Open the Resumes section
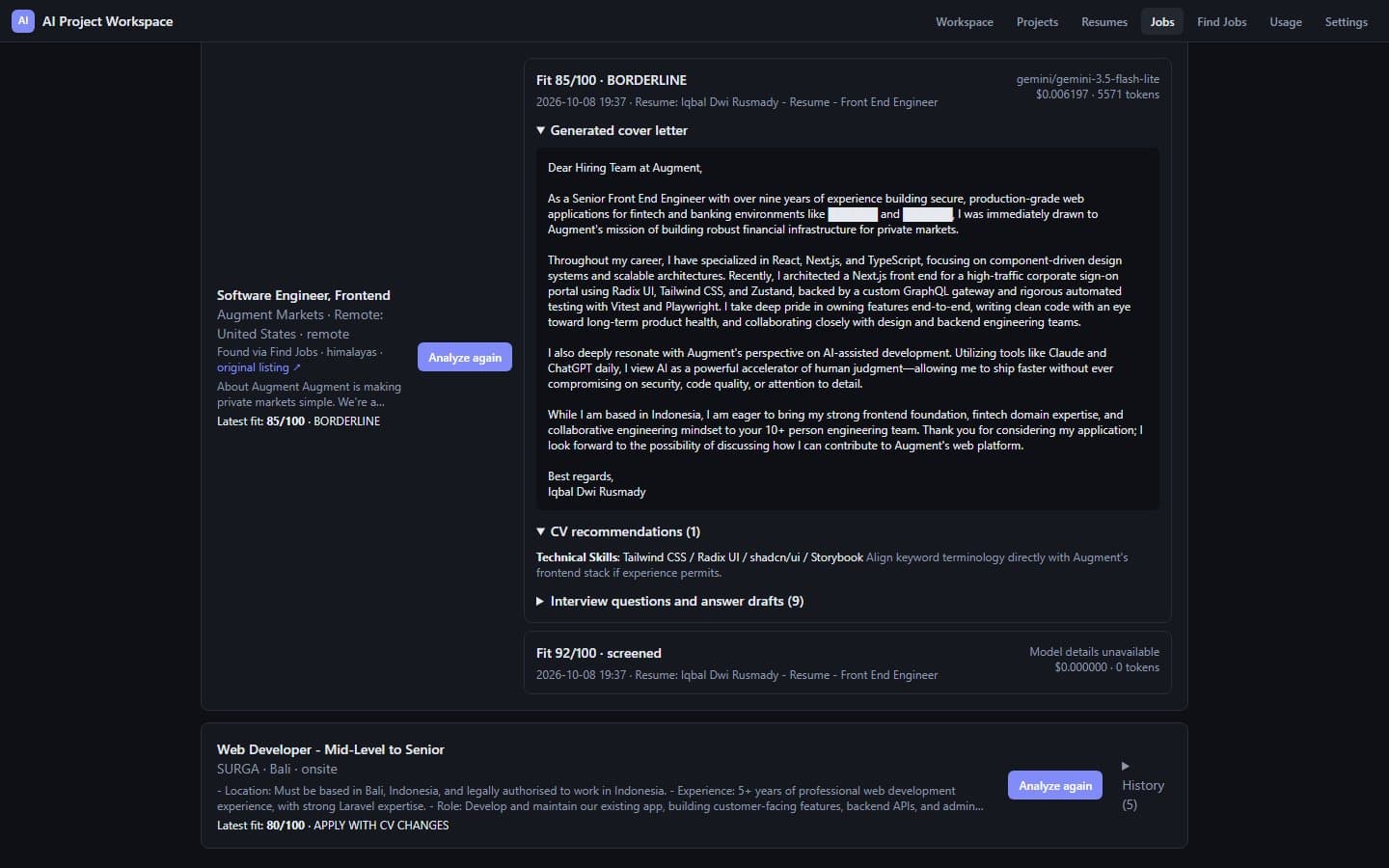This screenshot has width=1389, height=868. 1104,21
